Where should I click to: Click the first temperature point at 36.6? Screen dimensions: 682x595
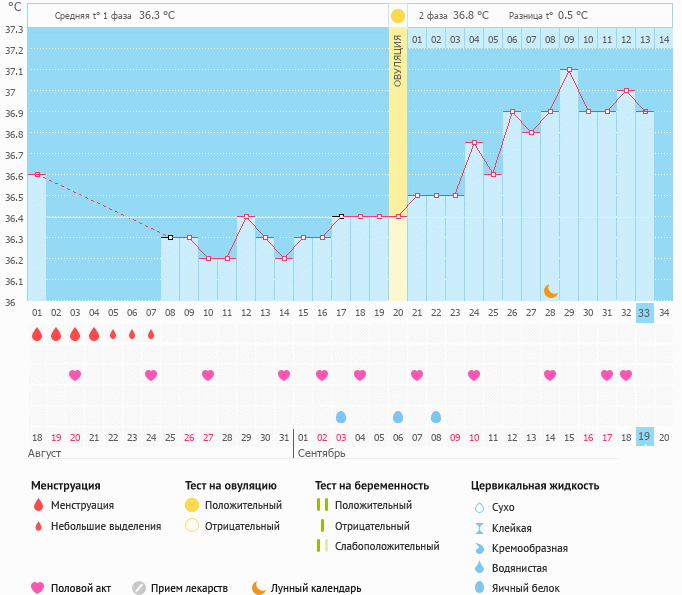tap(37, 175)
